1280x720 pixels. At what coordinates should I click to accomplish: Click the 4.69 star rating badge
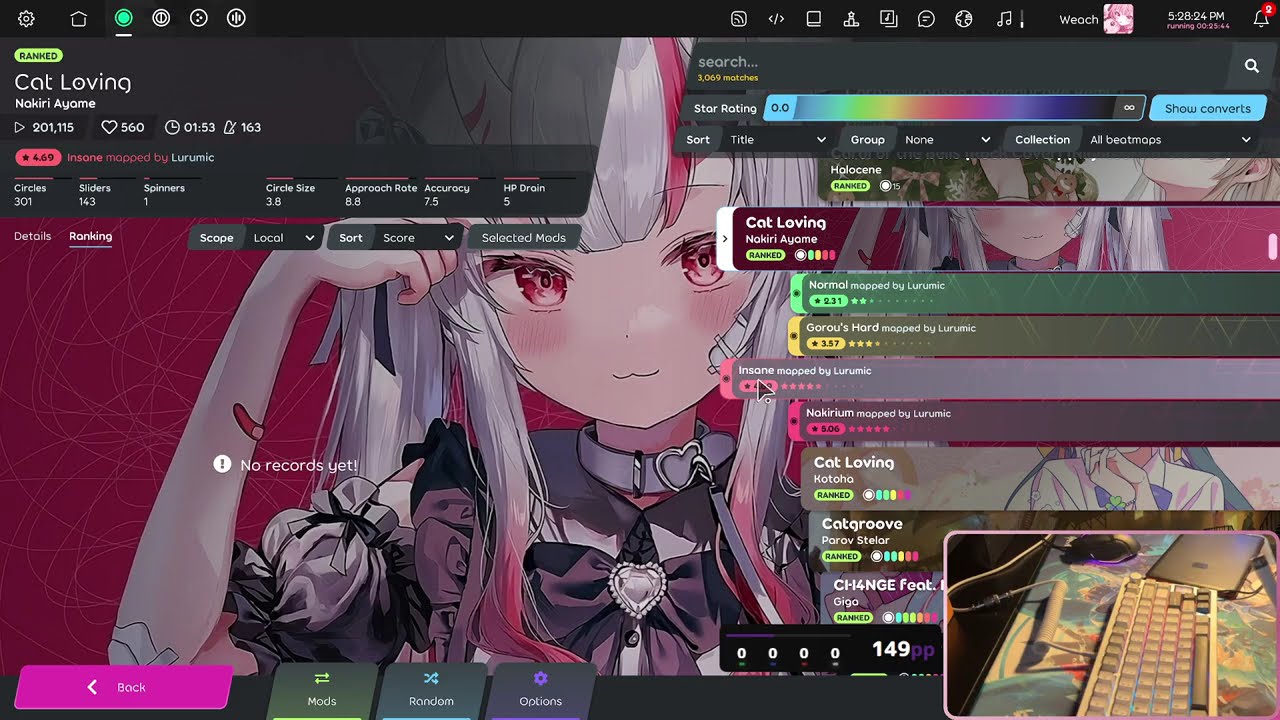[38, 157]
